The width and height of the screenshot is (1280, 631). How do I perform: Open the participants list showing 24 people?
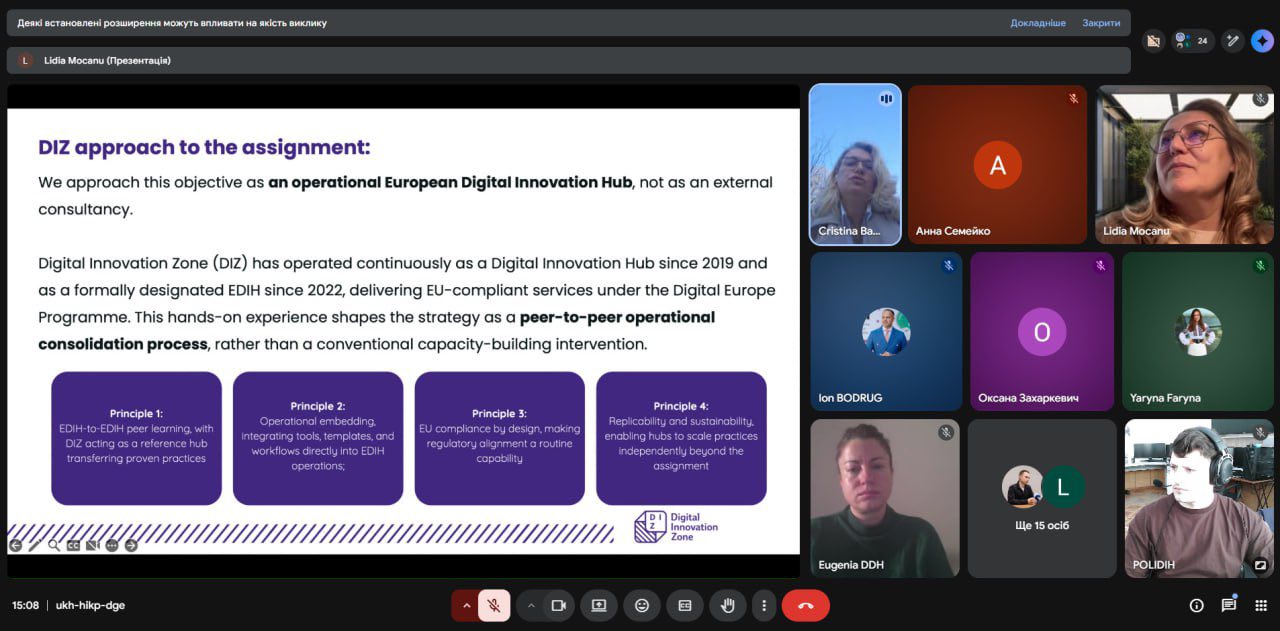(1192, 41)
